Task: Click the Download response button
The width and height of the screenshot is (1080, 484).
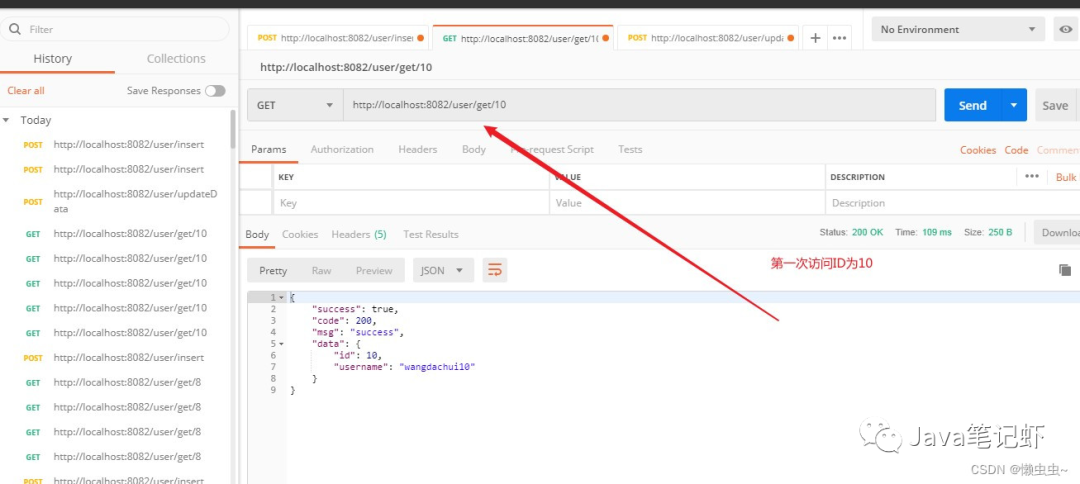Action: (x=1057, y=233)
